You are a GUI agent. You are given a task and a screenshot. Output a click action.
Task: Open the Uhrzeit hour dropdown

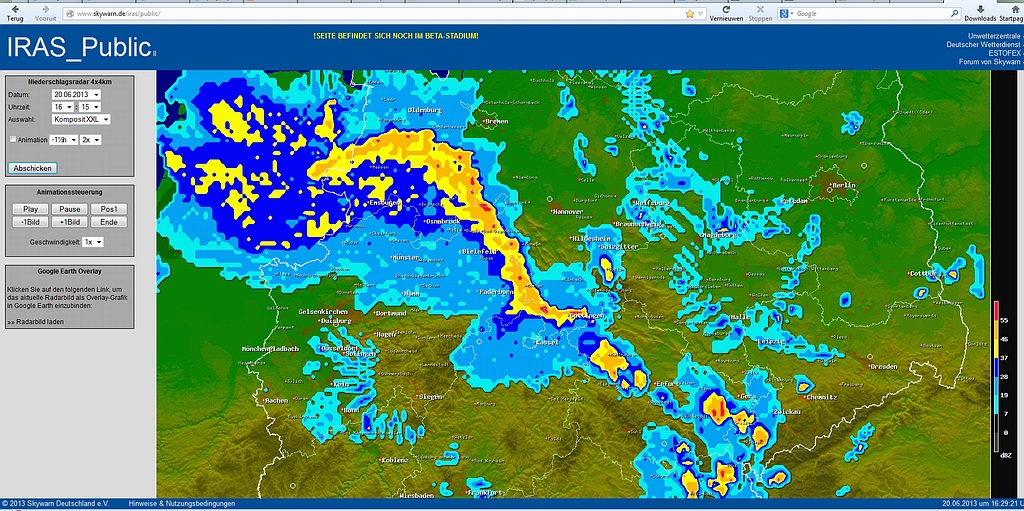63,107
